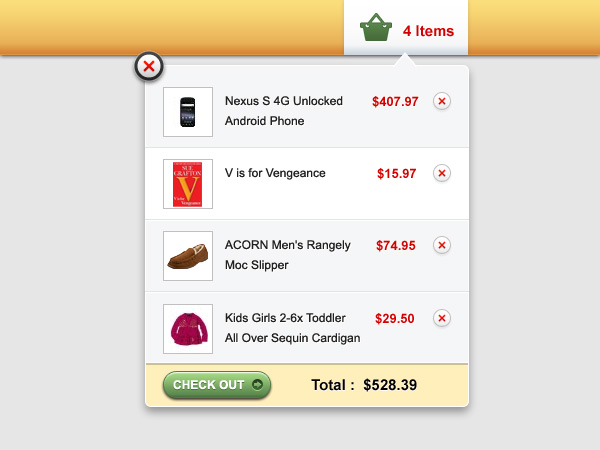The image size is (600, 450).
Task: Open the Nexus S 4G Unlocked Android Phone title
Action: click(284, 111)
